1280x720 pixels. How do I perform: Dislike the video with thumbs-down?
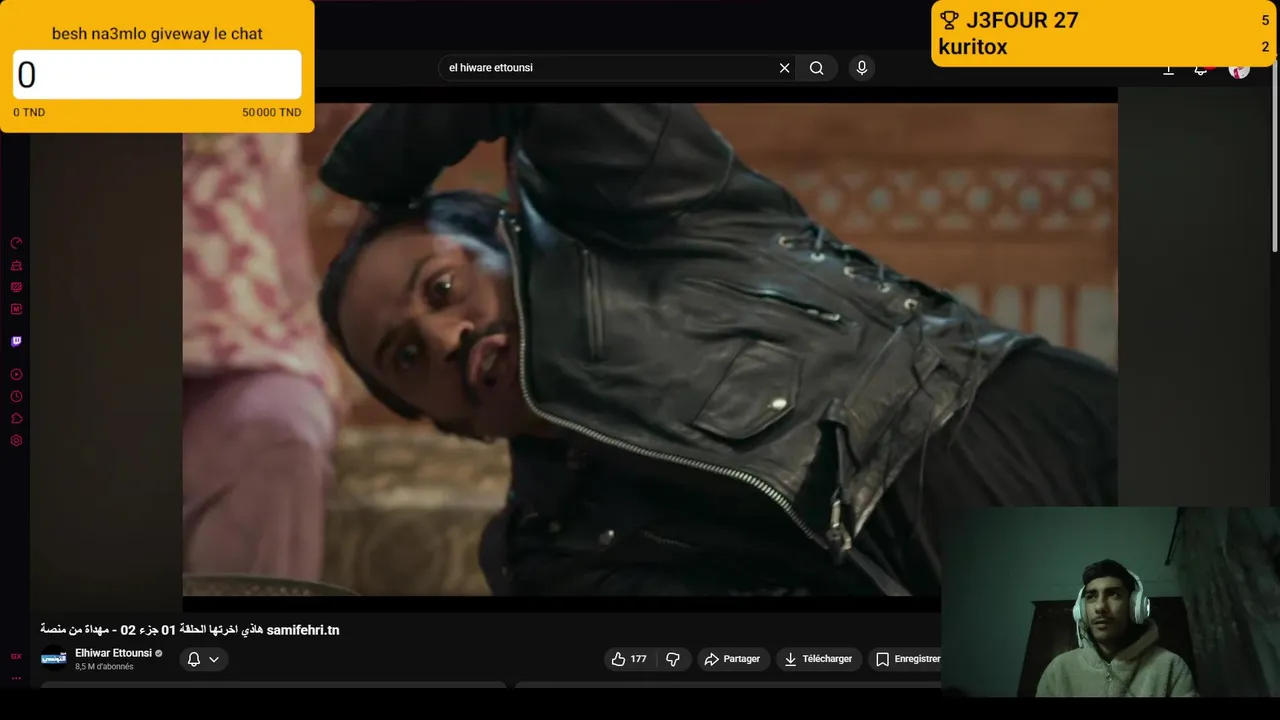(x=673, y=659)
